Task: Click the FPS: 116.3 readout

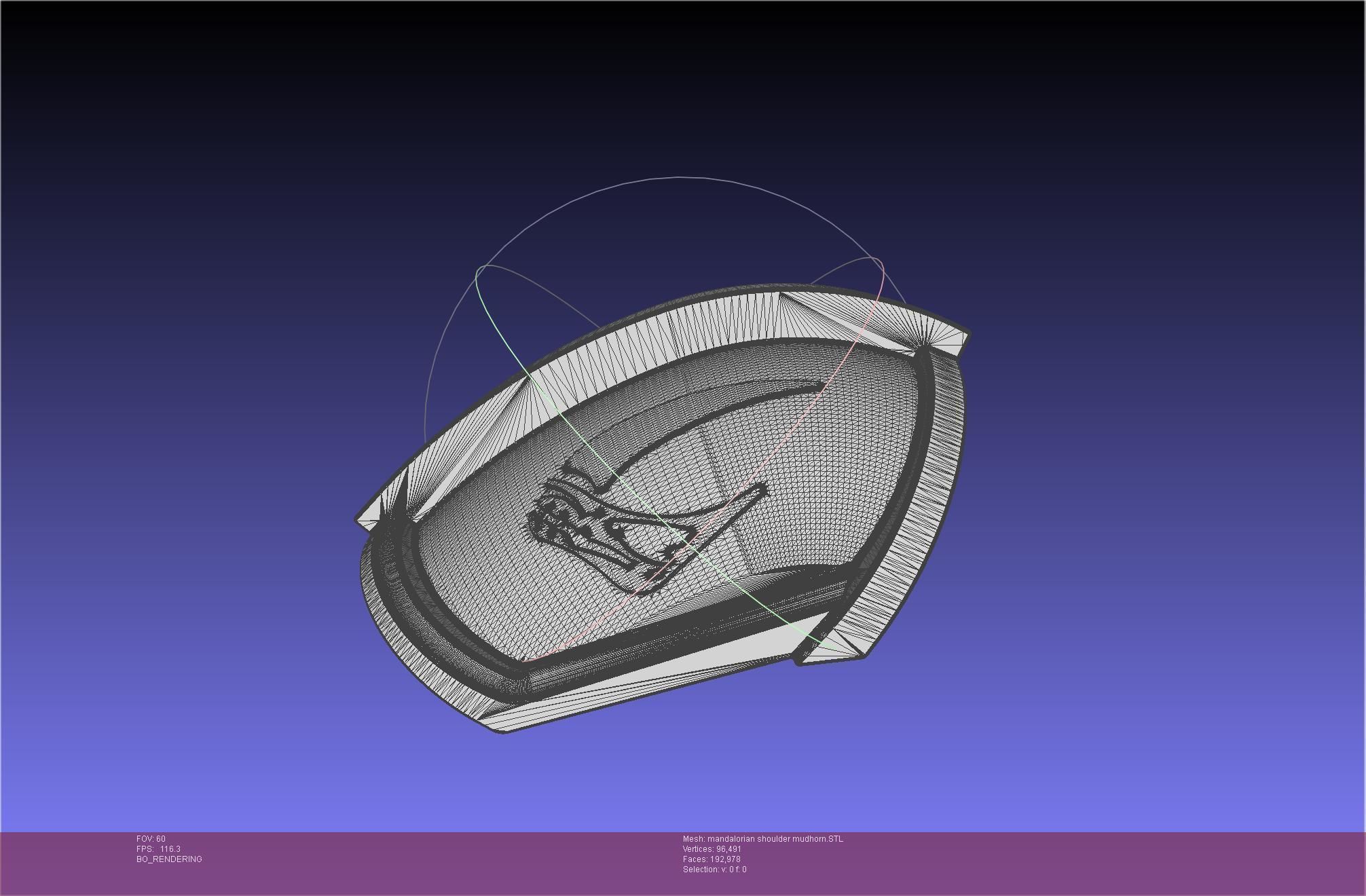Action: pyautogui.click(x=158, y=849)
